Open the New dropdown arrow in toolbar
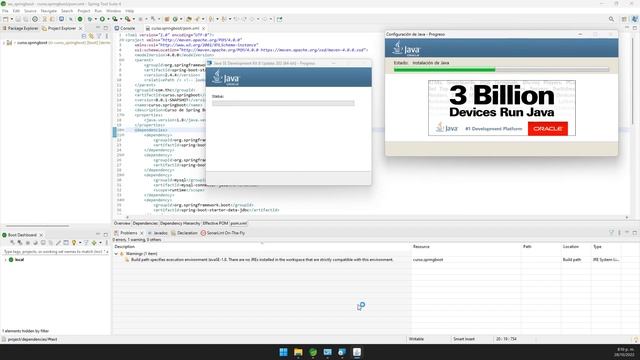640x360 pixels. click(11, 19)
